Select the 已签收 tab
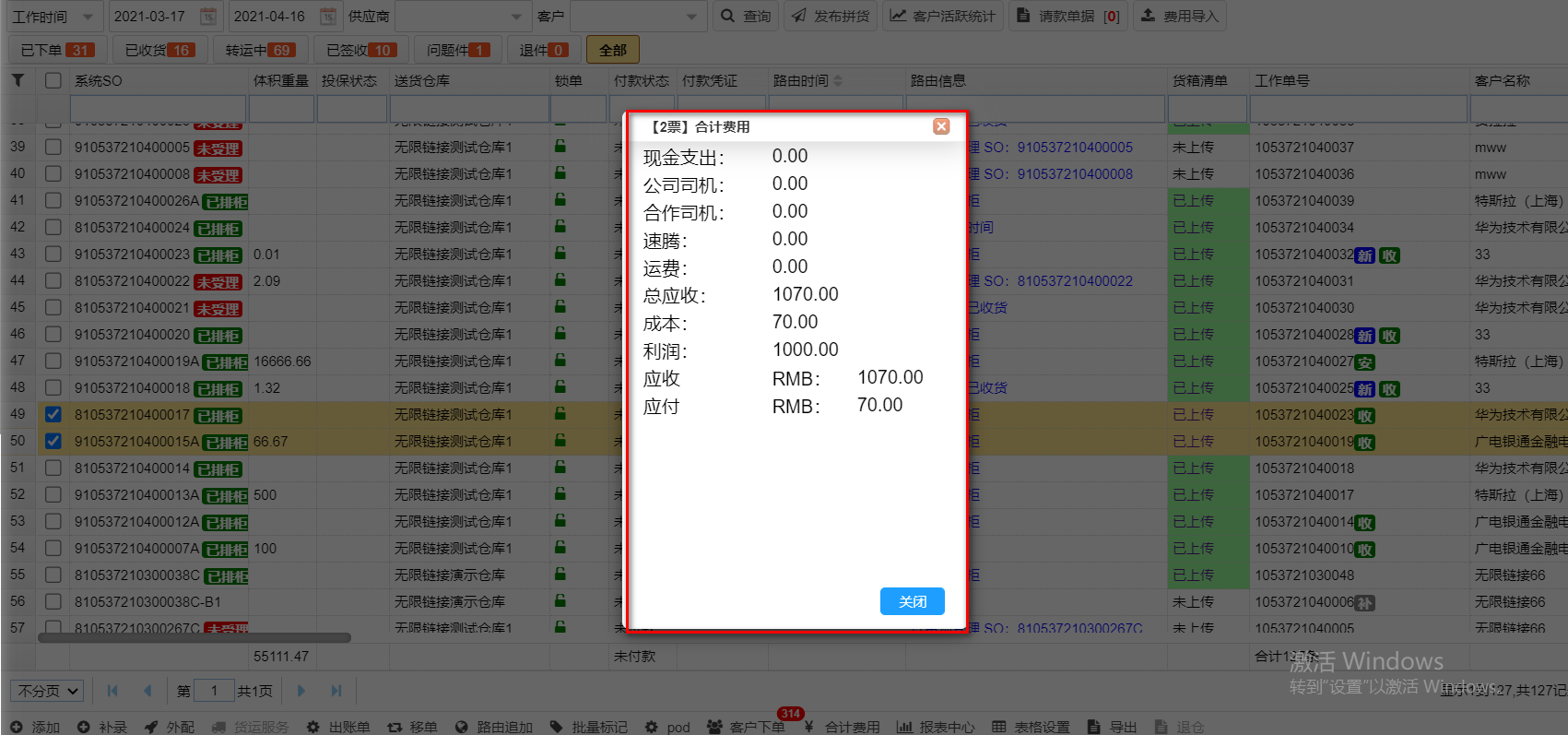 coord(360,50)
